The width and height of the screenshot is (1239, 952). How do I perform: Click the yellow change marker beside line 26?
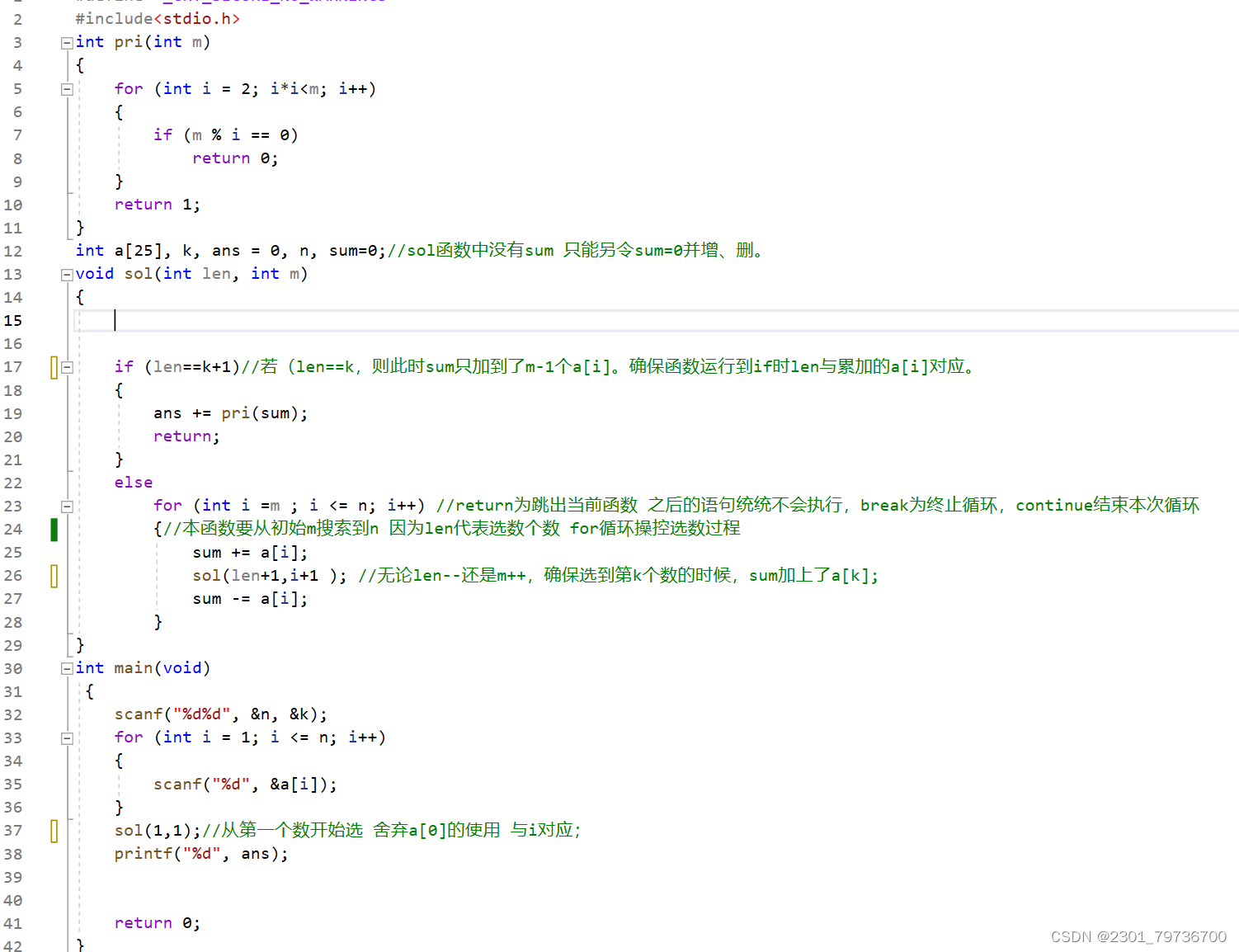[54, 576]
